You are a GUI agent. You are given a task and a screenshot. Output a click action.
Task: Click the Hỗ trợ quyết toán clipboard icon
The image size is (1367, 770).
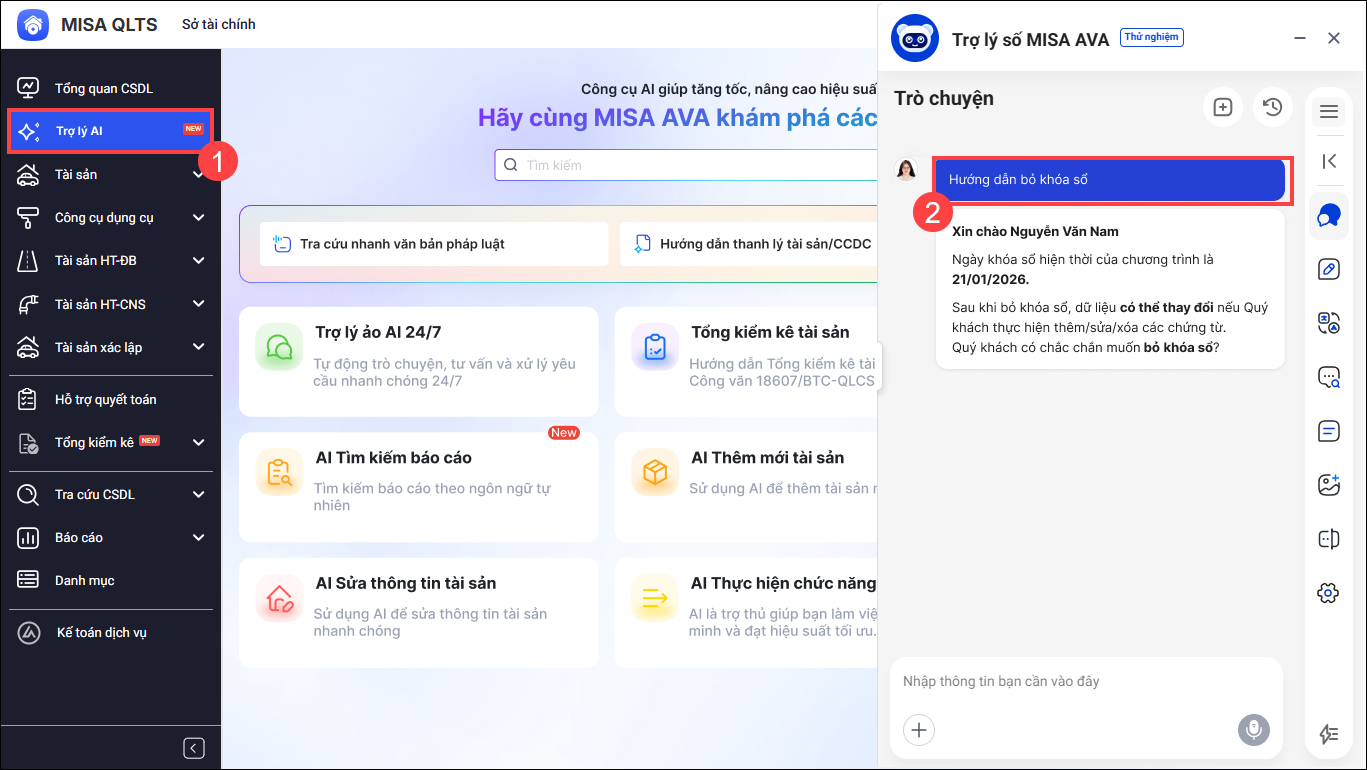click(x=28, y=399)
